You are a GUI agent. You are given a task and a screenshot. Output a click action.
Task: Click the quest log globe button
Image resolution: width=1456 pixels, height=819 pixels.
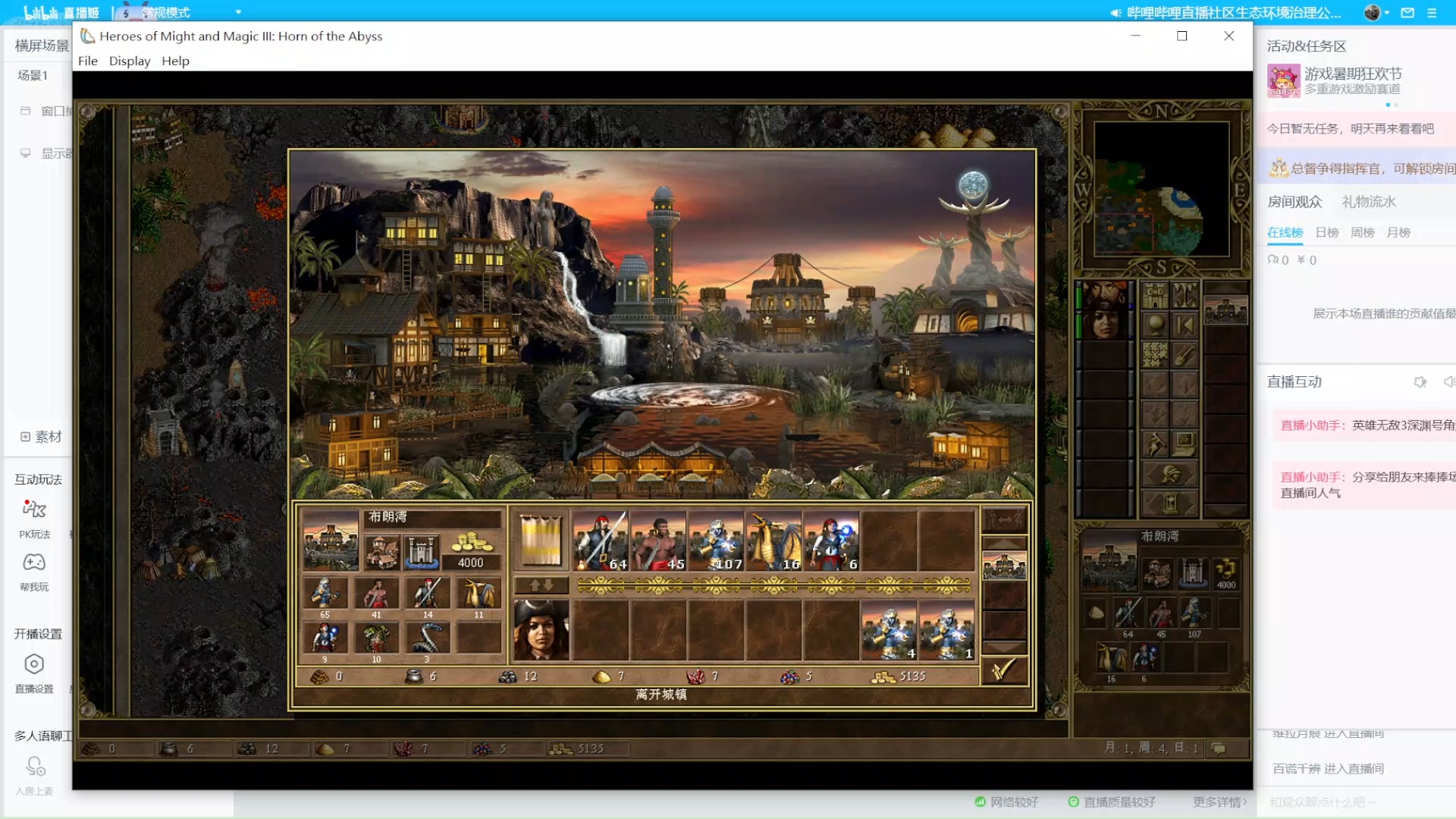tap(1155, 325)
